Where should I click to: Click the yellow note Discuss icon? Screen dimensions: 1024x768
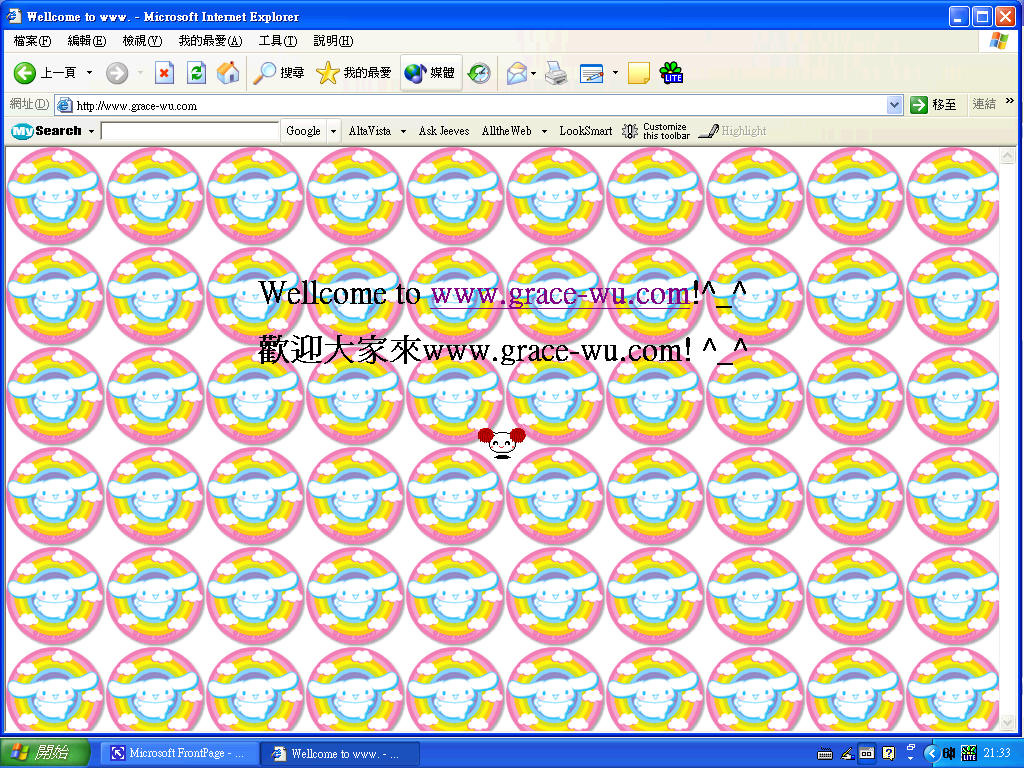(x=638, y=72)
